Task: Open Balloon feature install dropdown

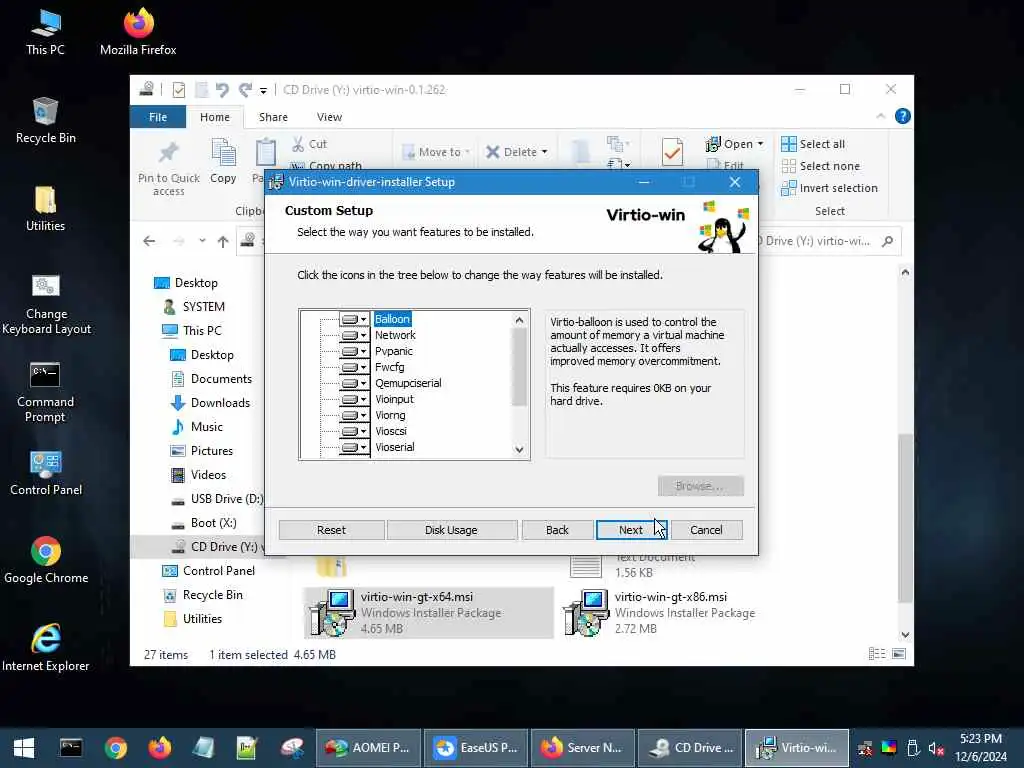Action: click(x=355, y=319)
